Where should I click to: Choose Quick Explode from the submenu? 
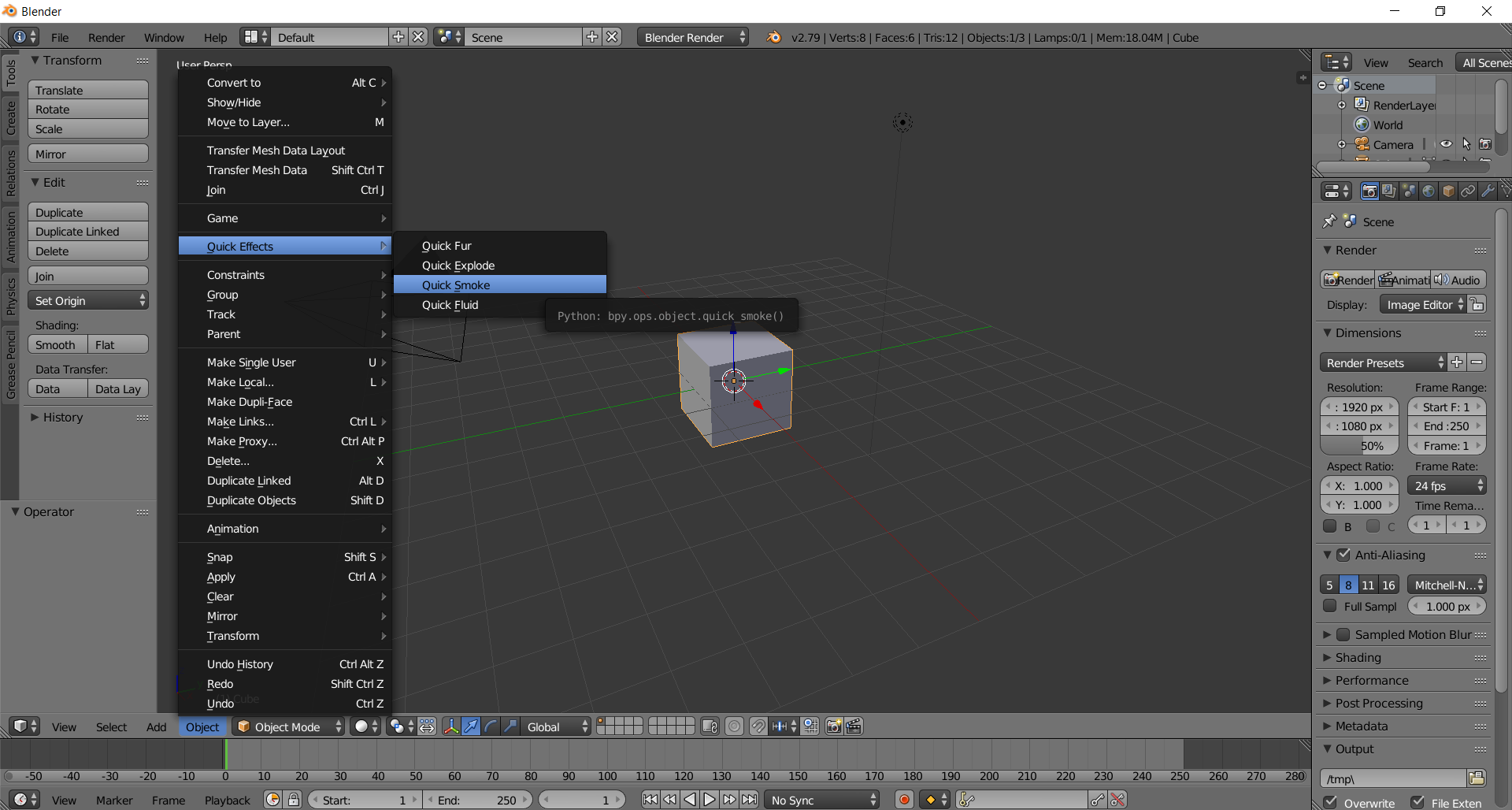coord(500,265)
